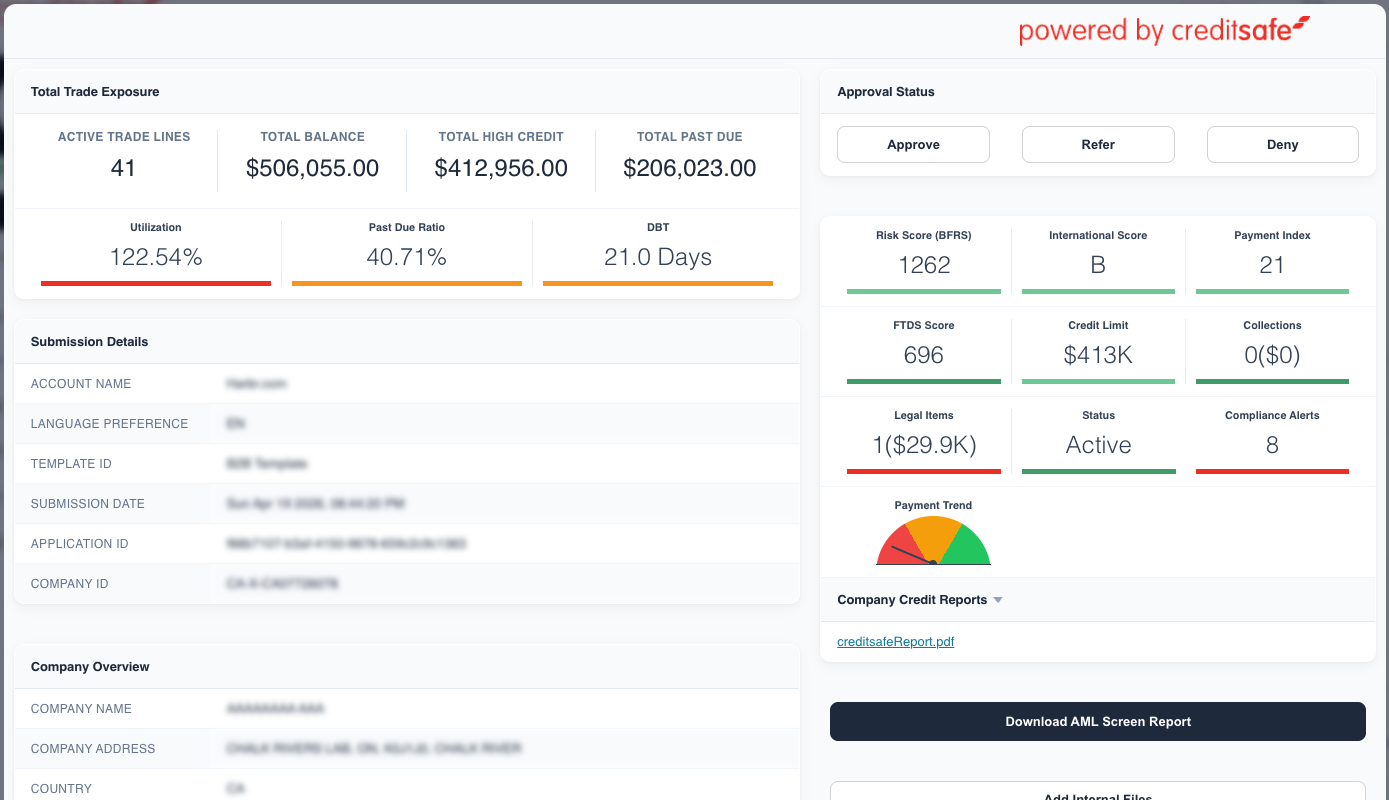Click the Add Internal Files button
Image resolution: width=1389 pixels, height=800 pixels.
[x=1097, y=792]
